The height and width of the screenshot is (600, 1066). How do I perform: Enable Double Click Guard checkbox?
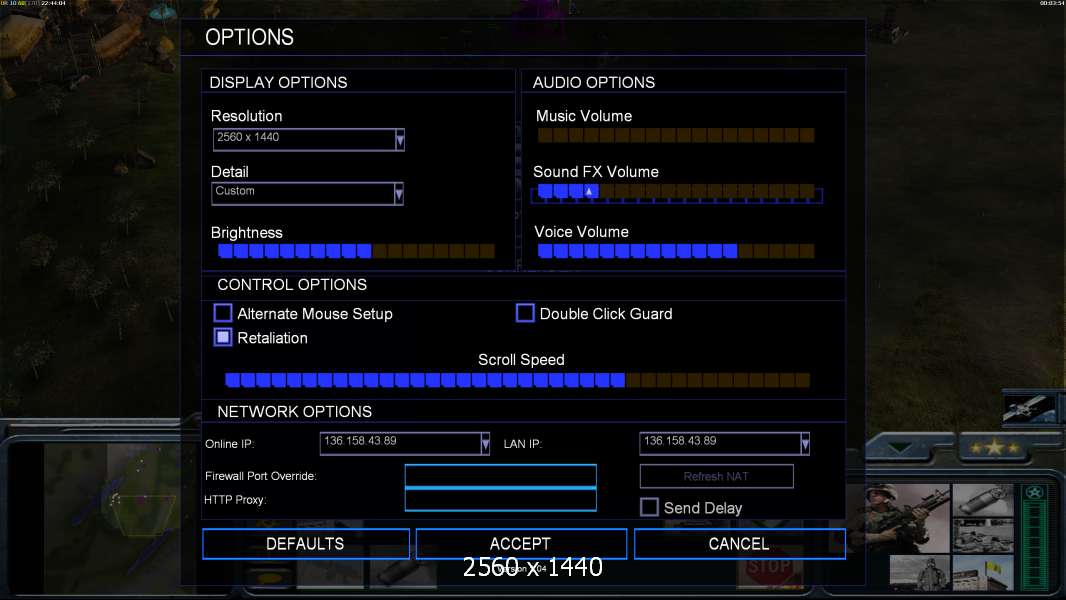pos(525,313)
